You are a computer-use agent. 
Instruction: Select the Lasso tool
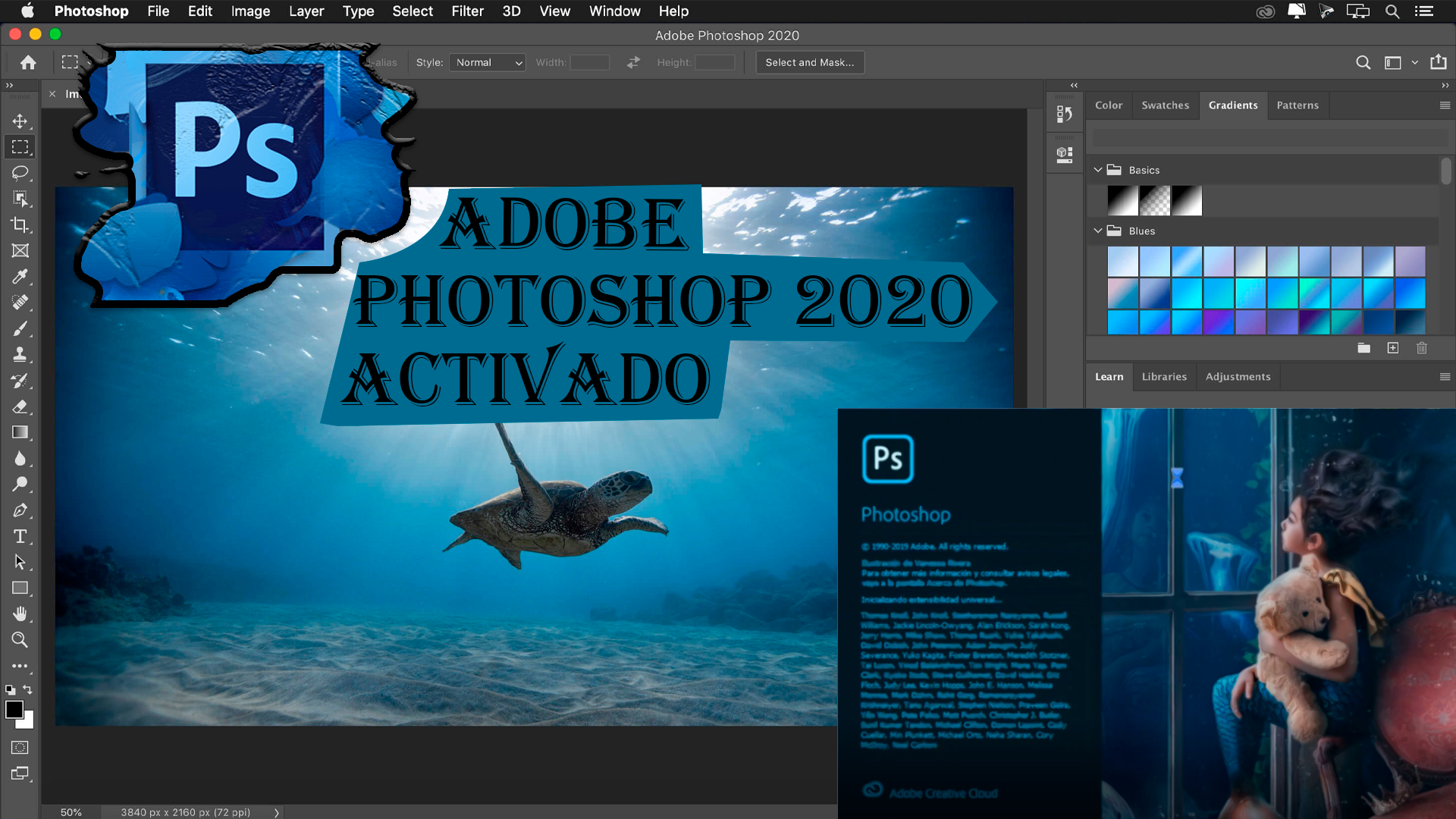tap(20, 173)
